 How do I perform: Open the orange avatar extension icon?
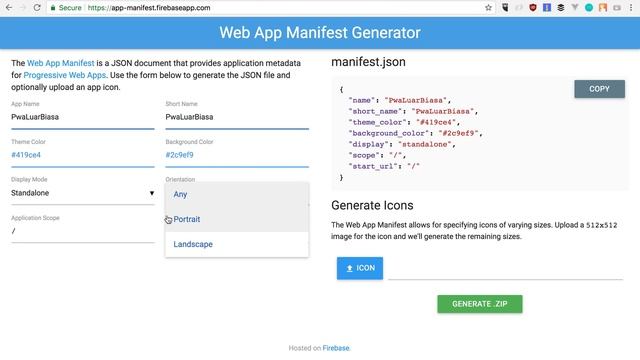[603, 7]
